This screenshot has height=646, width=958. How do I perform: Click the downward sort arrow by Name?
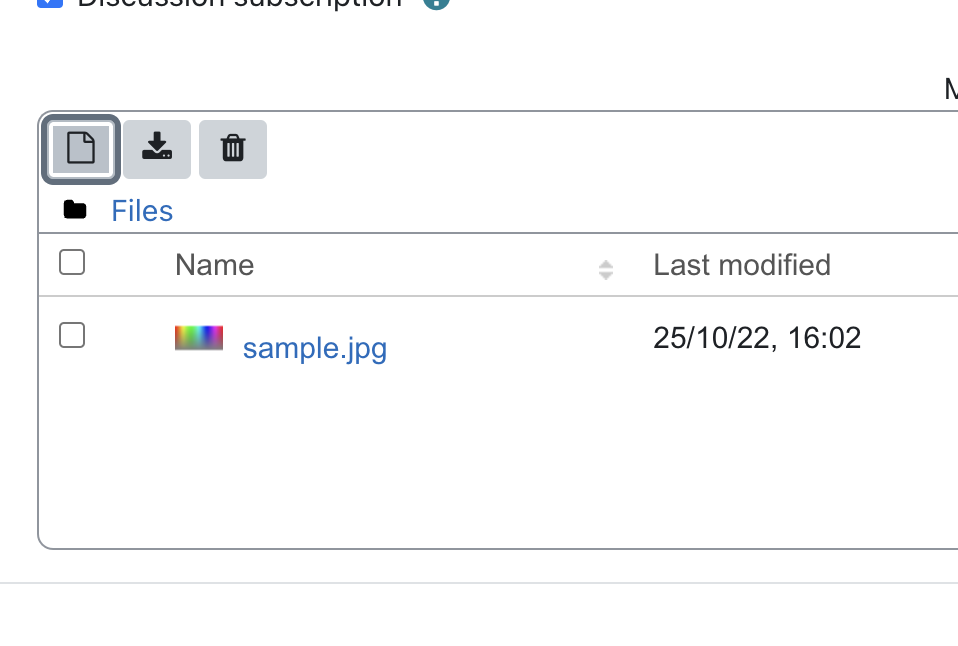pos(605,276)
